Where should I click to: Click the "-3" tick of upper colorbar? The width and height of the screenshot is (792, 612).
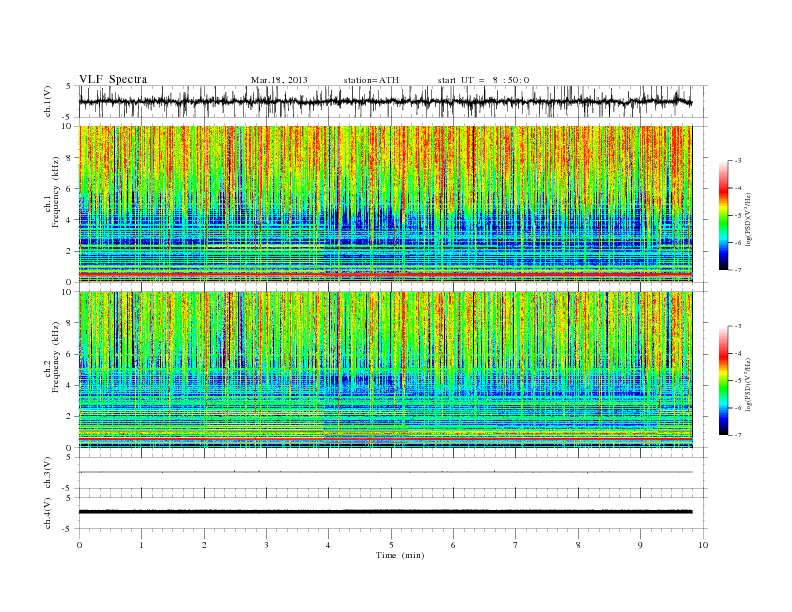coord(738,161)
